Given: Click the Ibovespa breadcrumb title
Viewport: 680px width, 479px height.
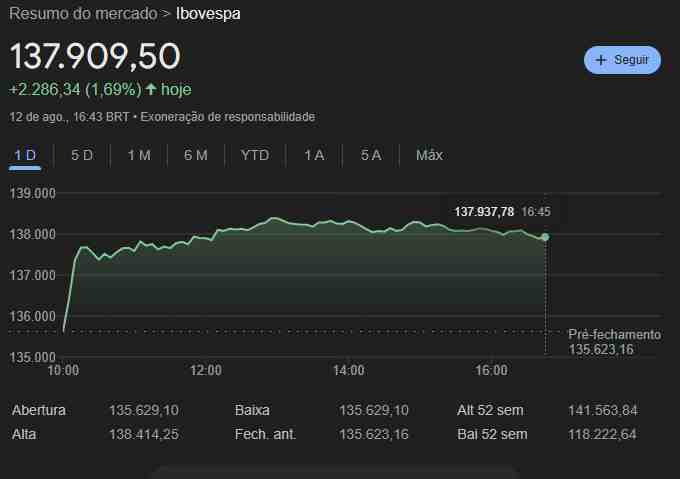Looking at the screenshot, I should [x=208, y=14].
